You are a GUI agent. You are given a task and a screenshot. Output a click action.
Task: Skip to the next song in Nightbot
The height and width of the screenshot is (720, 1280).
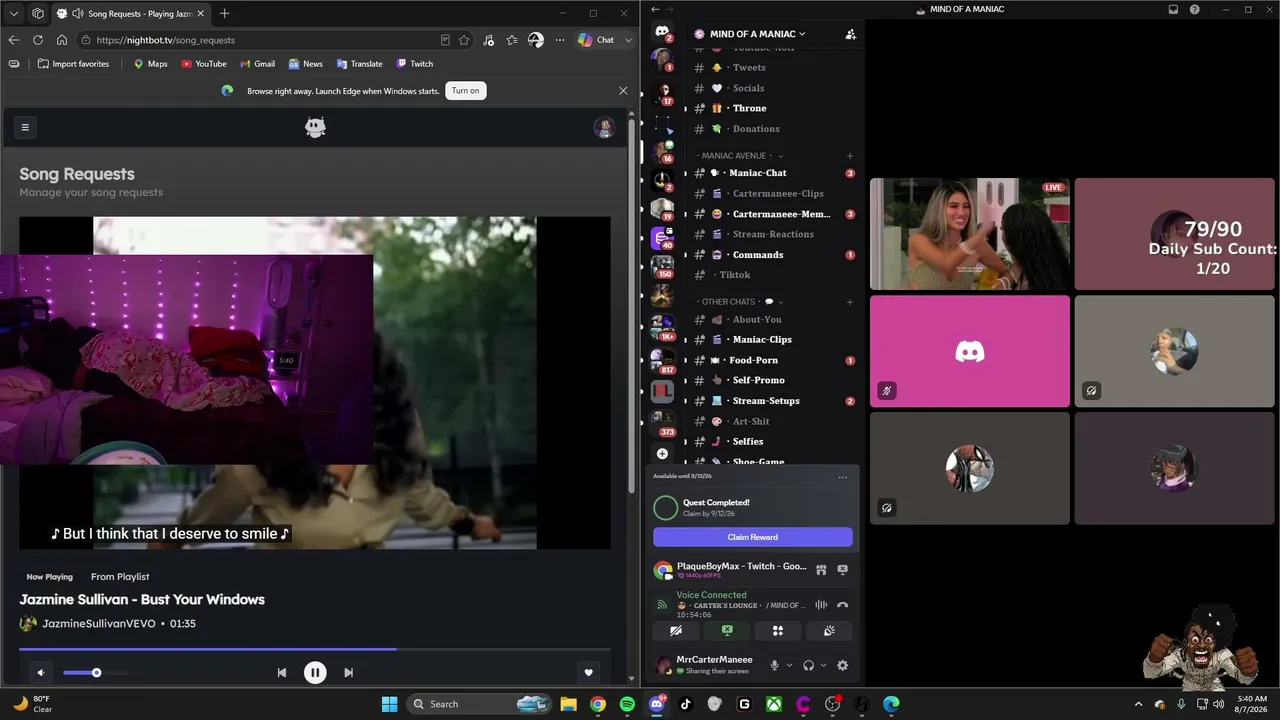coord(348,673)
